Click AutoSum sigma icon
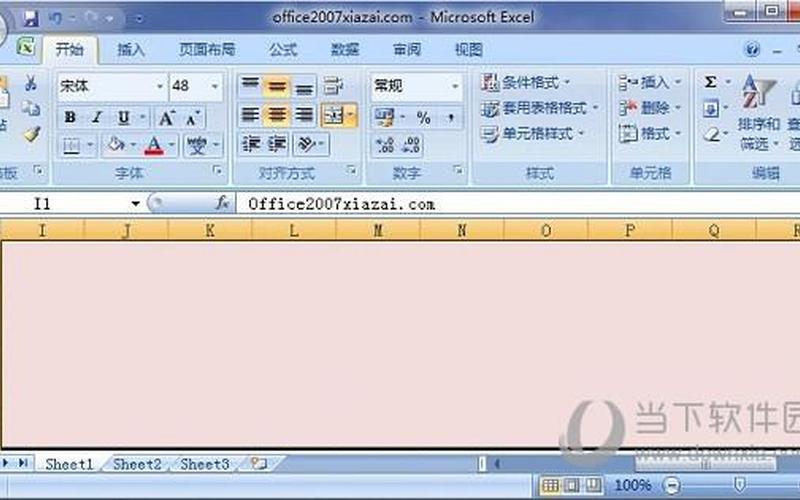Image resolution: width=800 pixels, height=500 pixels. pyautogui.click(x=710, y=82)
